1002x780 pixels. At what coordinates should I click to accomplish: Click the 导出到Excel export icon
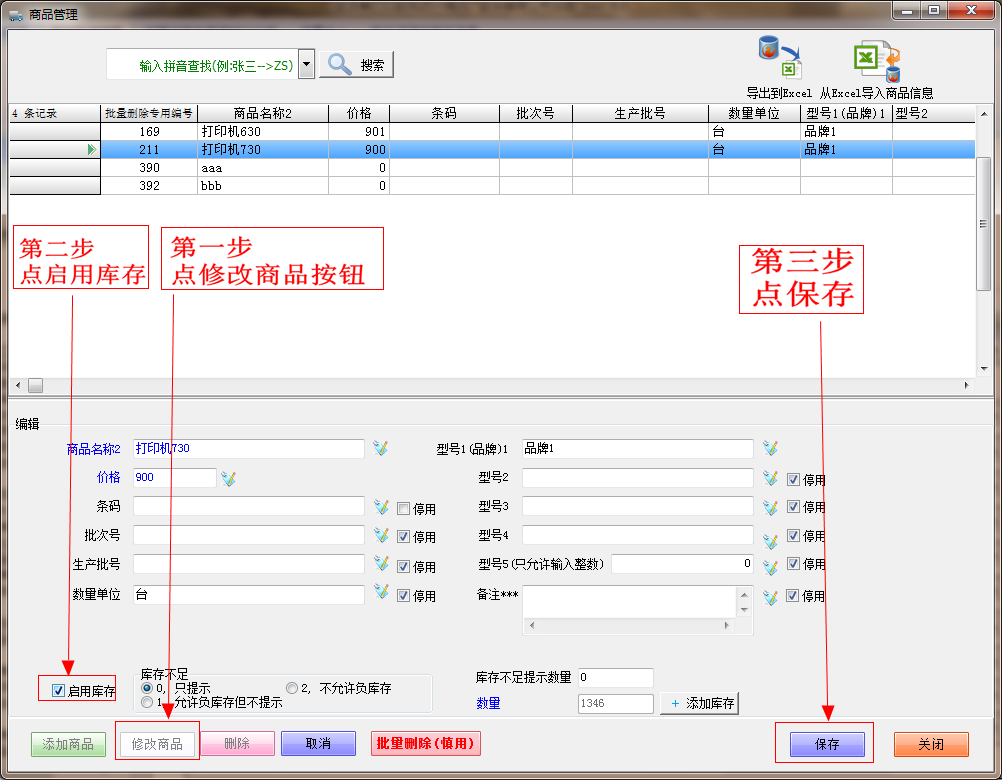pyautogui.click(x=780, y=56)
